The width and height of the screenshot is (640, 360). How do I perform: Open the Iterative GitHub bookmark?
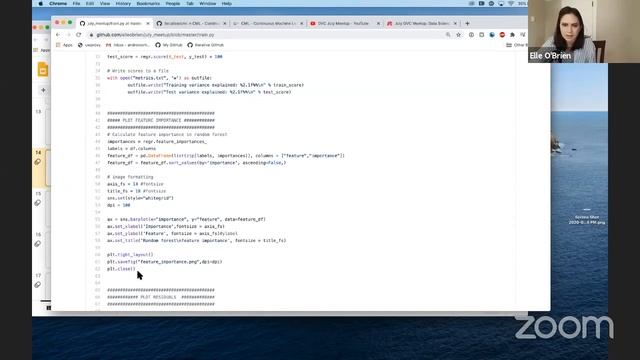205,45
